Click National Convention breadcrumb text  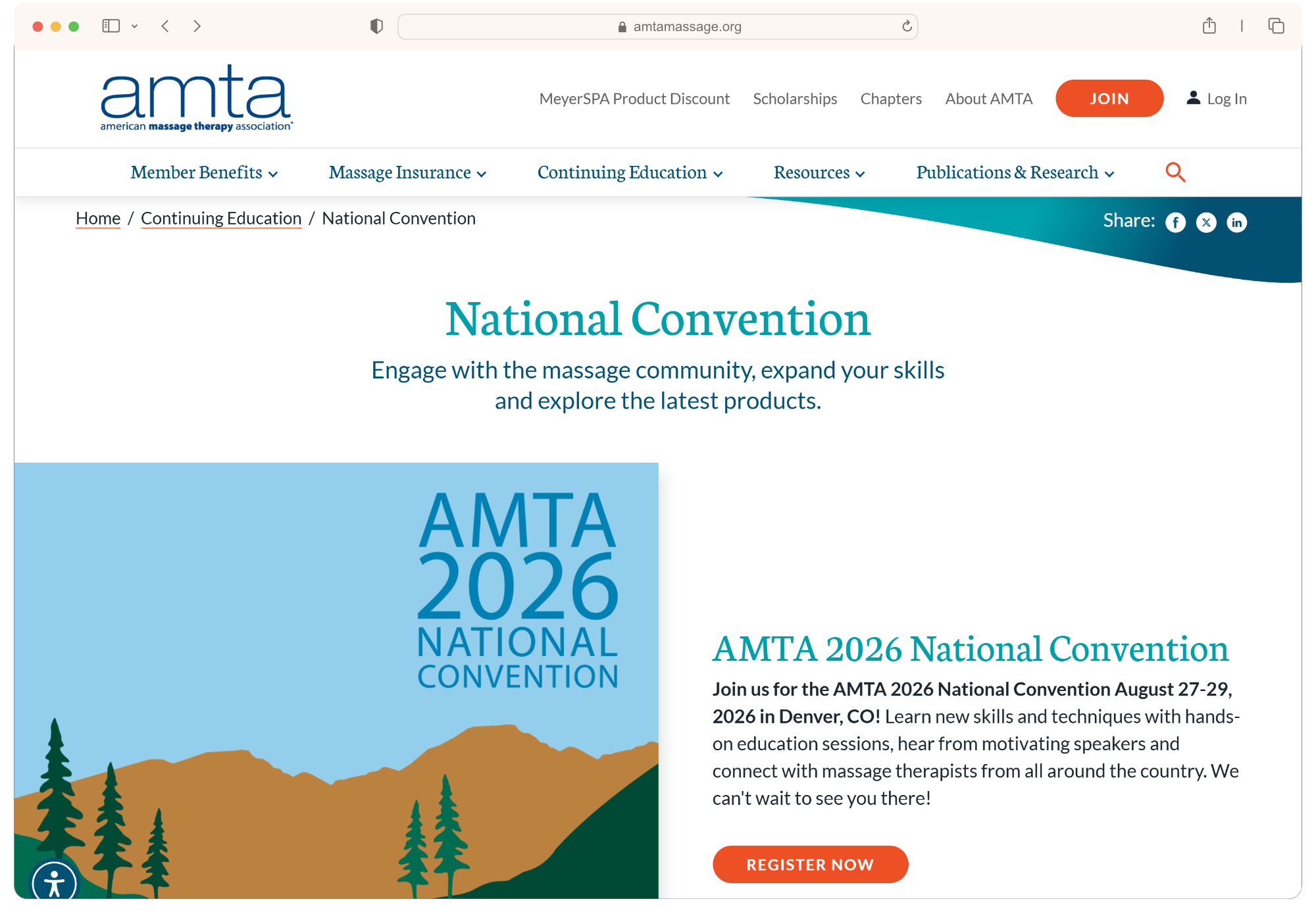point(399,218)
